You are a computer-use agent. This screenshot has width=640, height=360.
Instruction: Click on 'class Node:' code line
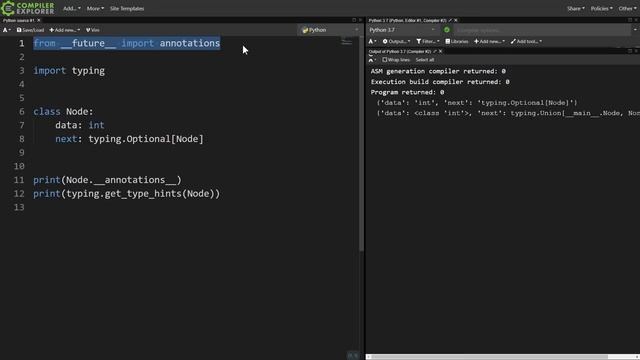tap(63, 111)
